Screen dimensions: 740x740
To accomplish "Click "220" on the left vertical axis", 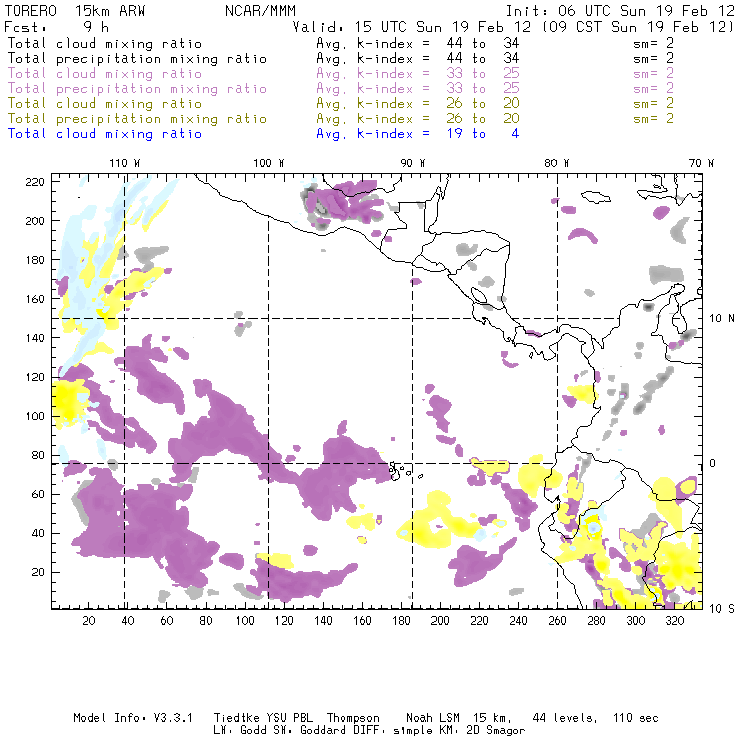I will click(35, 182).
